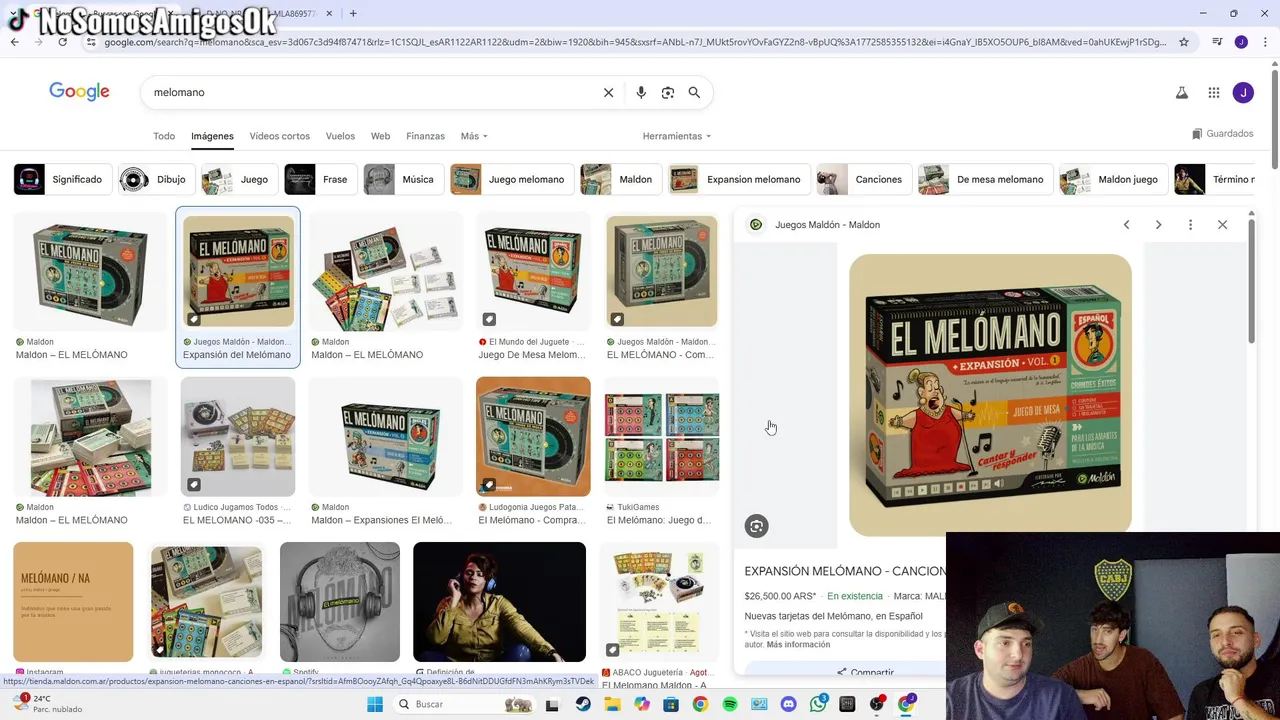
Task: Open the Juegos Maldón - Maldon source link
Action: coord(827,225)
